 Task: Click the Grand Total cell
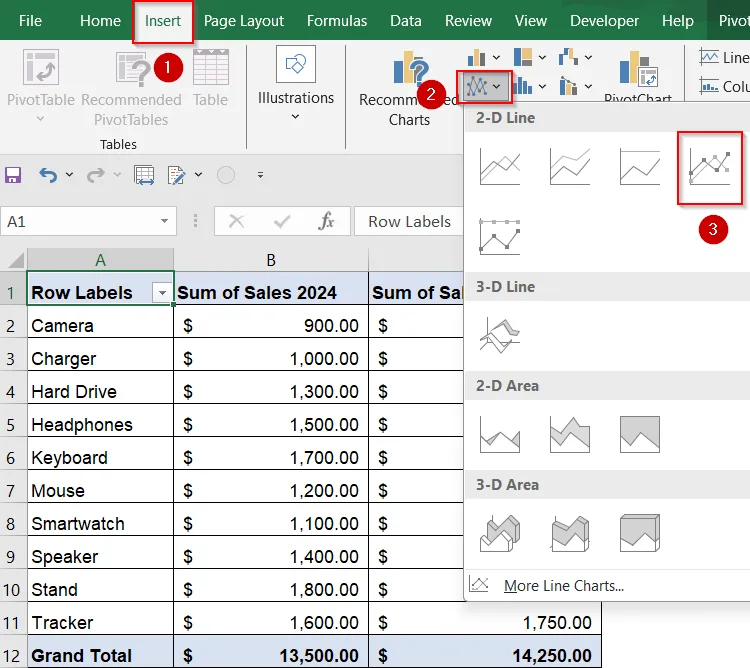[x=100, y=656]
